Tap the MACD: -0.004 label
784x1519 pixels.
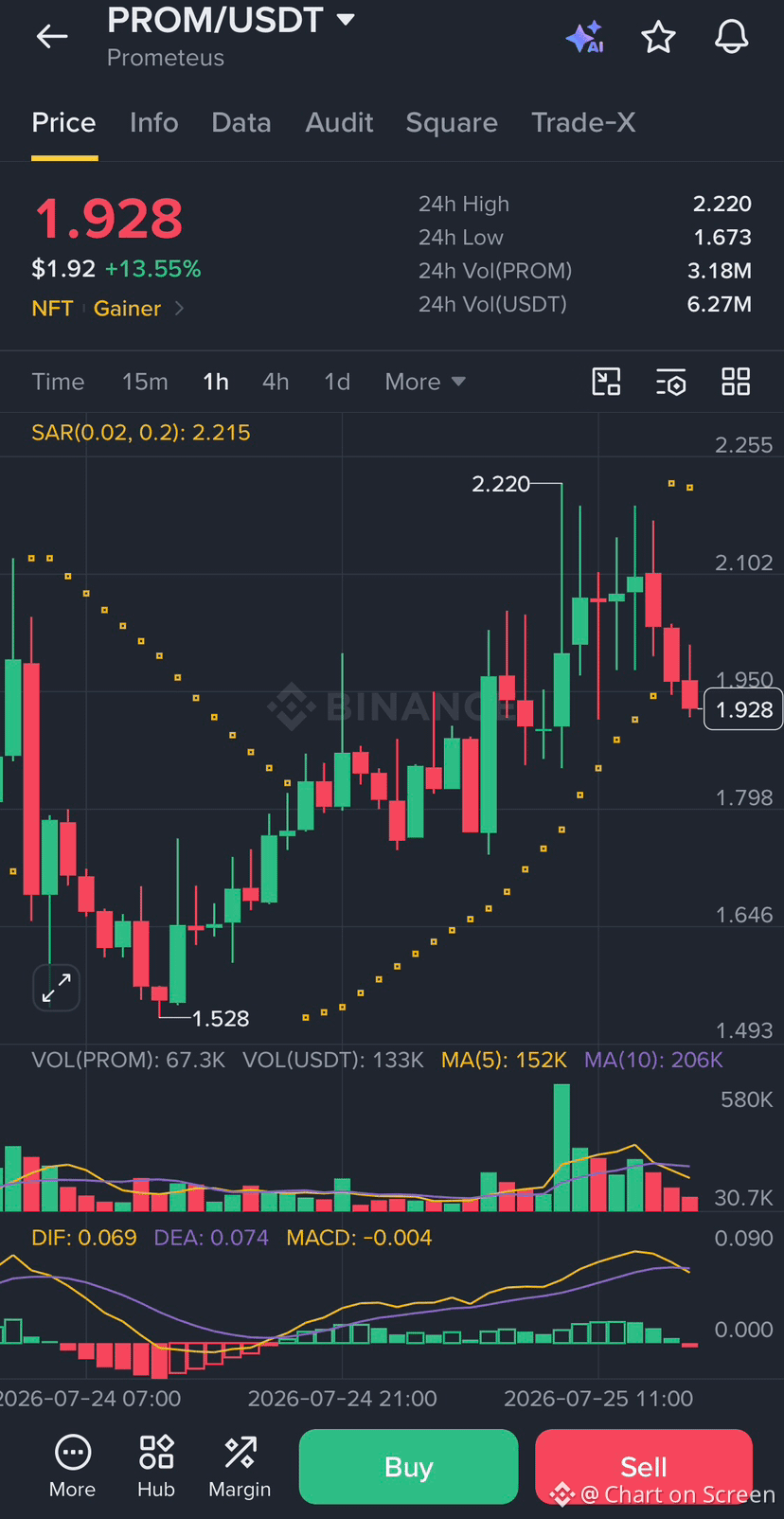[x=359, y=1238]
